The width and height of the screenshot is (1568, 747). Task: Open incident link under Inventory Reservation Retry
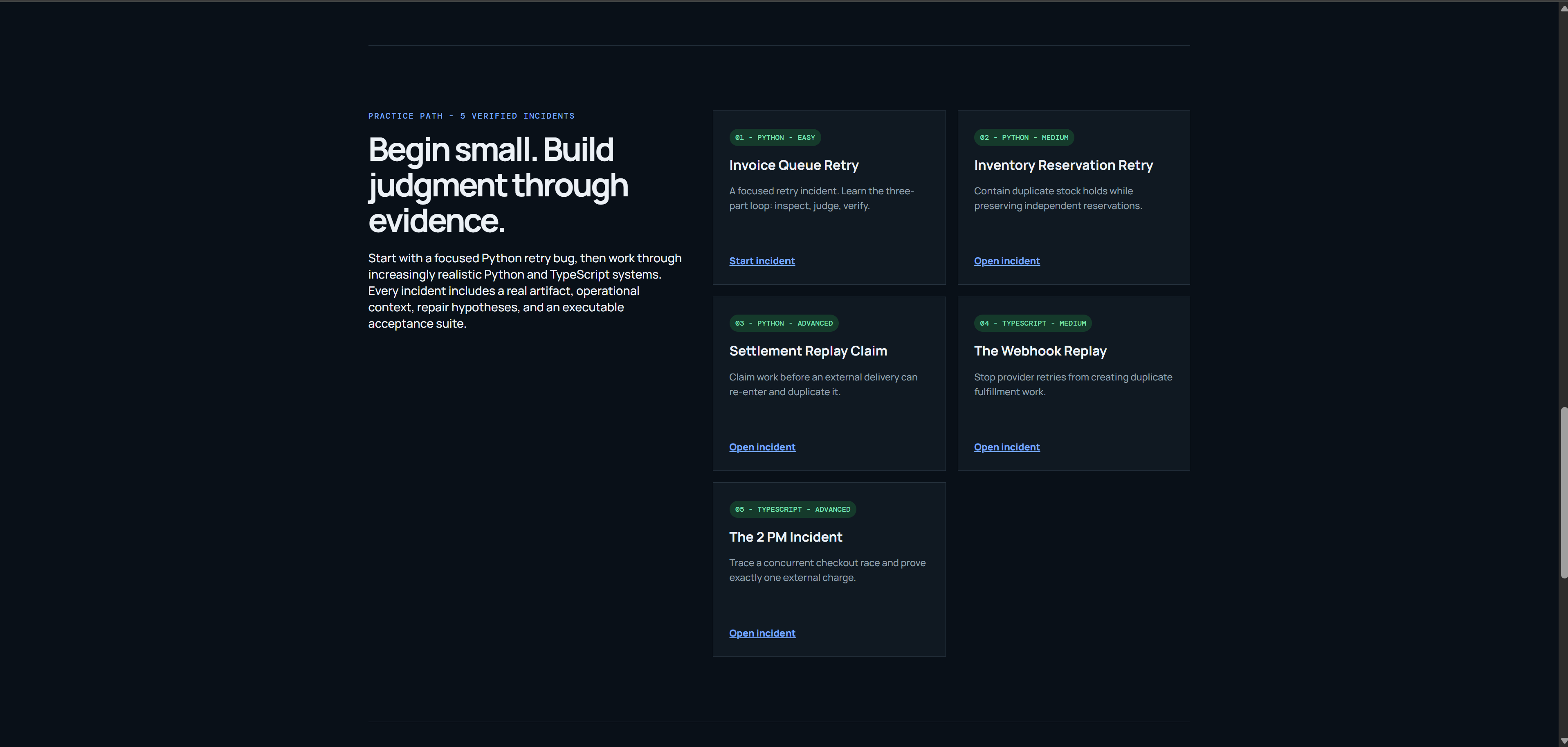tap(1007, 261)
